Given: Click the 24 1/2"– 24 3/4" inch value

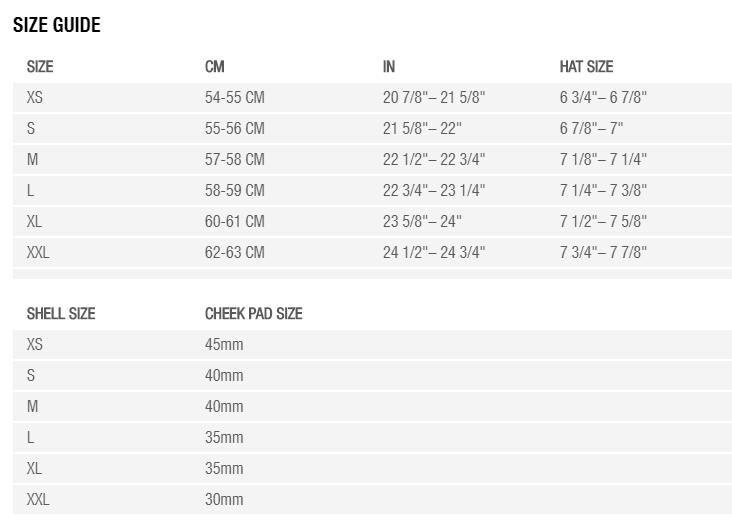Looking at the screenshot, I should 434,253.
